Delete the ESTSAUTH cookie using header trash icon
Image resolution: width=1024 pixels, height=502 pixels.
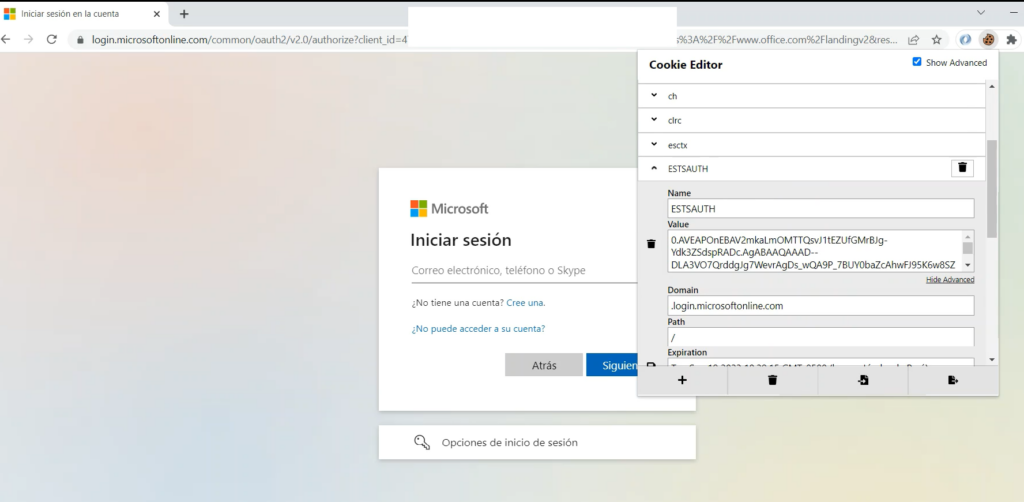[x=962, y=168]
